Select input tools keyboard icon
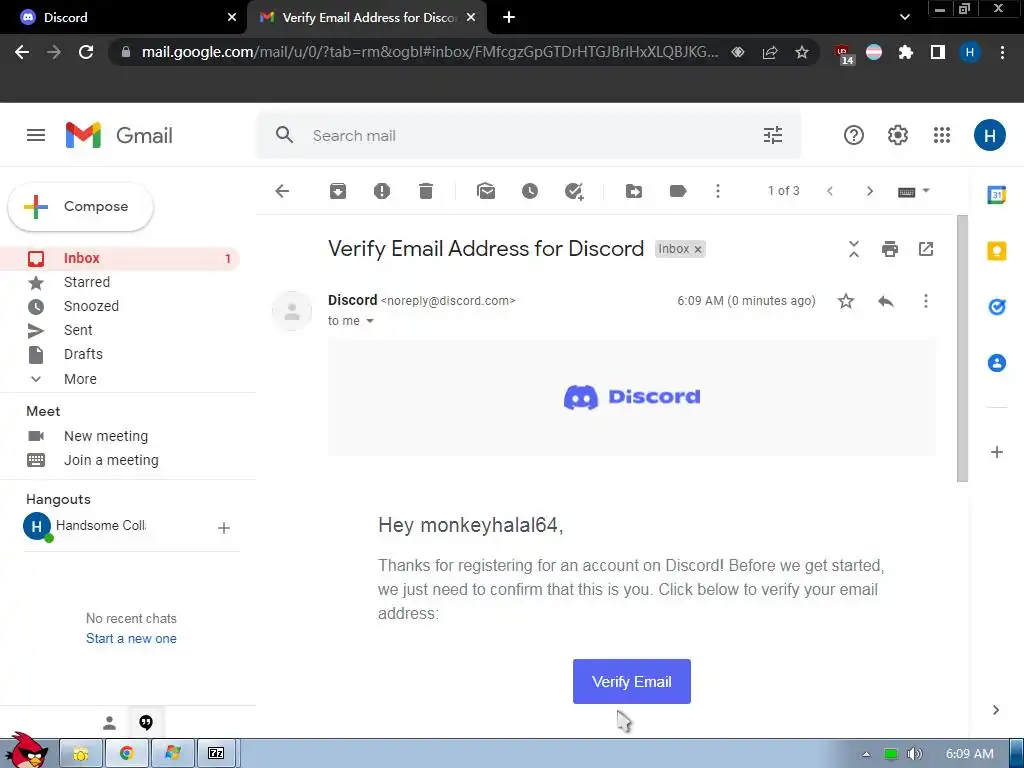 pos(906,191)
